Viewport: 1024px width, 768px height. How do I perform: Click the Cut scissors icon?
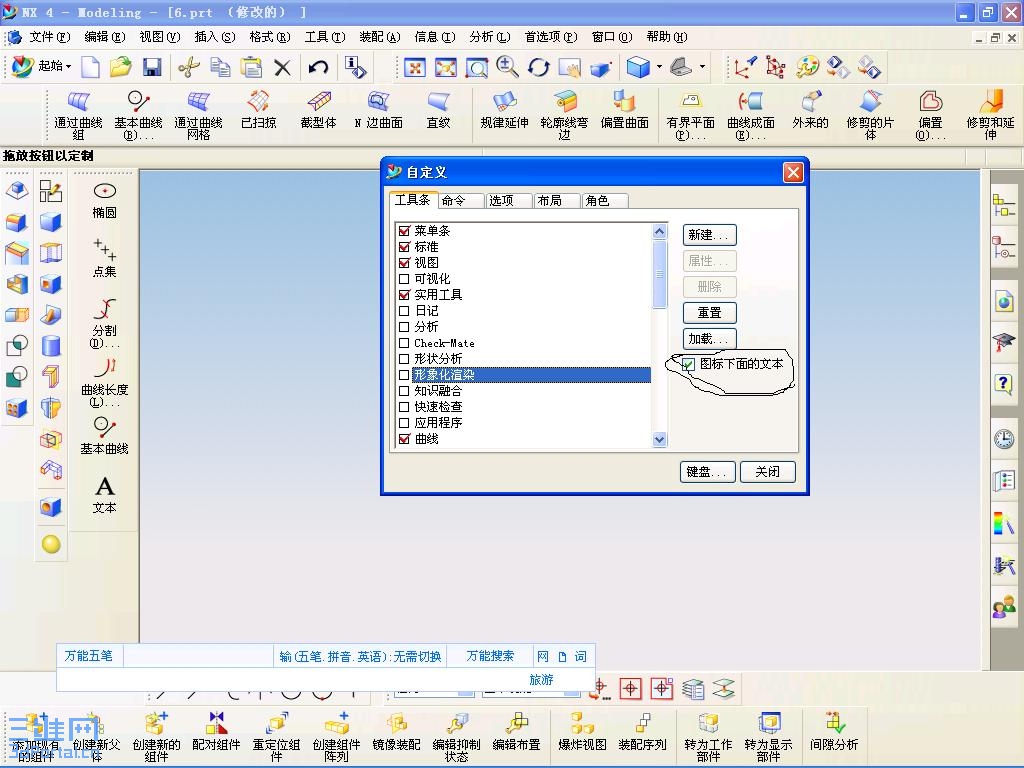(x=189, y=67)
